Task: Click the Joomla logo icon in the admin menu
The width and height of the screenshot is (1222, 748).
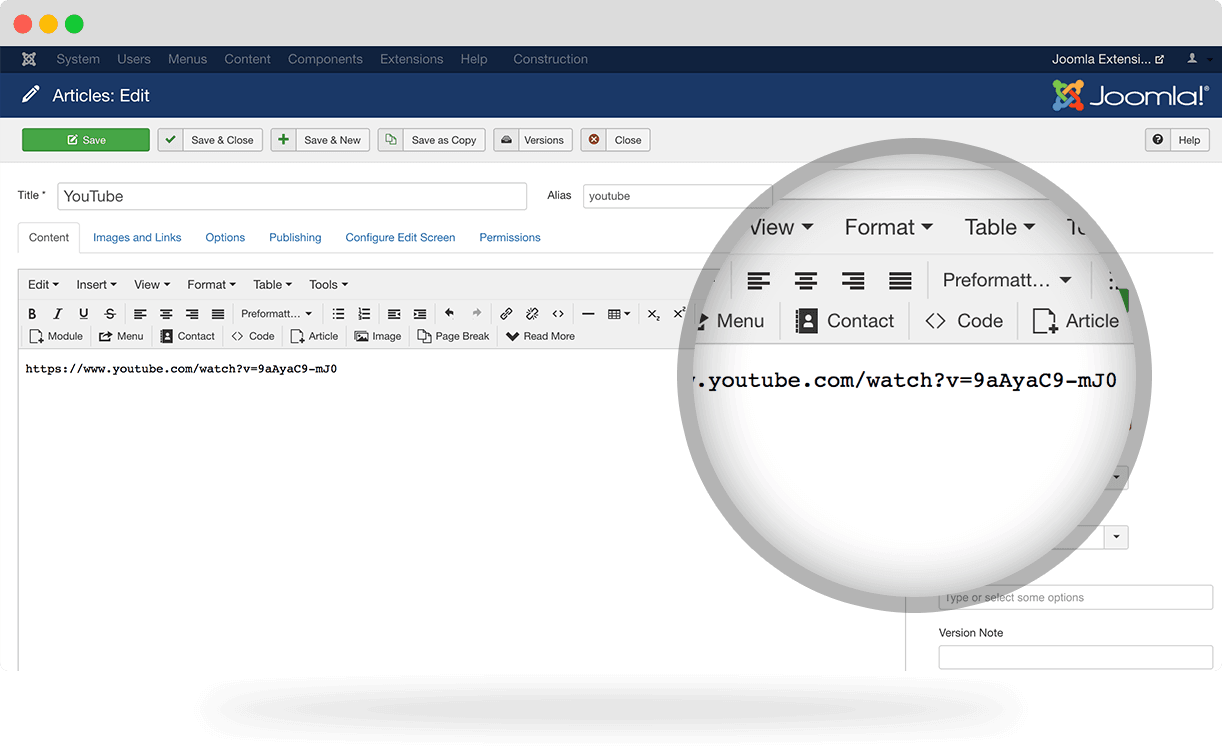Action: click(x=29, y=59)
